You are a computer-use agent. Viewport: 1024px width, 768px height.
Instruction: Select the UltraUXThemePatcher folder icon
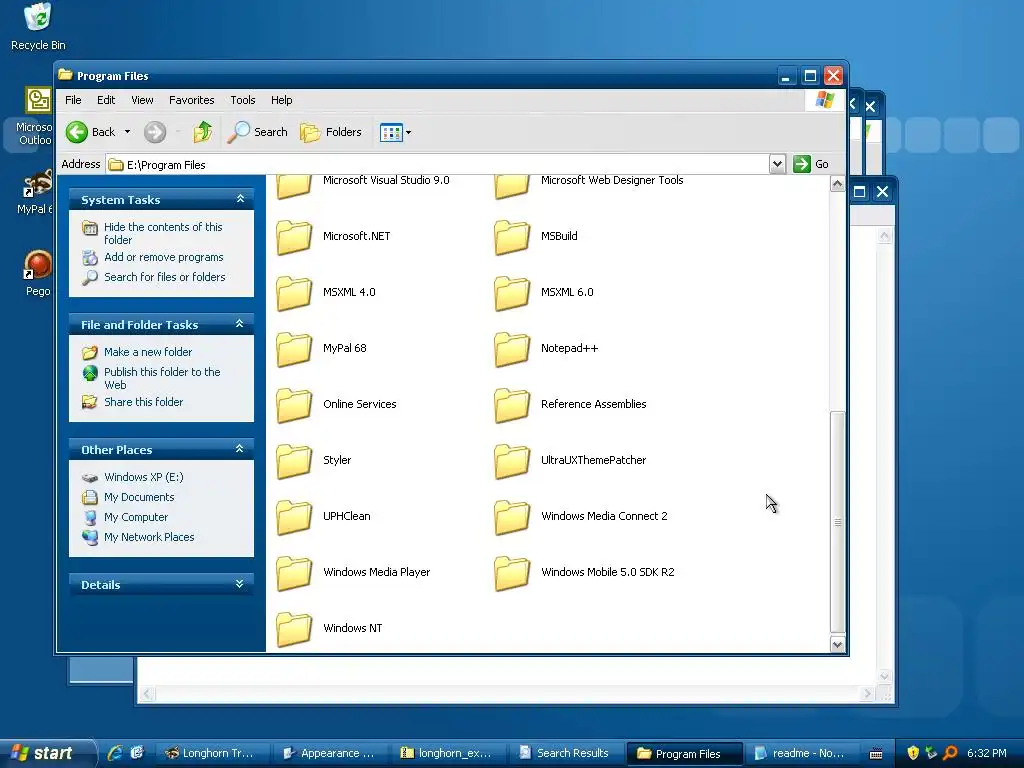point(512,460)
